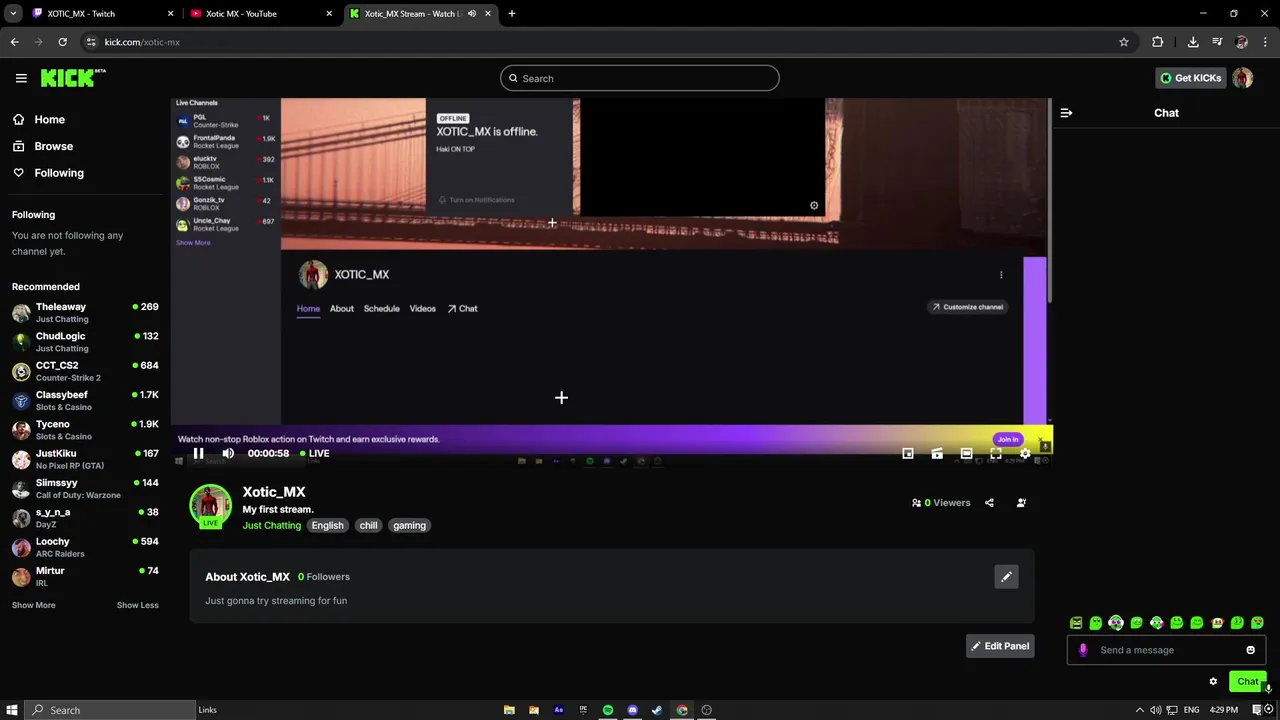Reload the current page
The width and height of the screenshot is (1280, 720).
point(62,42)
